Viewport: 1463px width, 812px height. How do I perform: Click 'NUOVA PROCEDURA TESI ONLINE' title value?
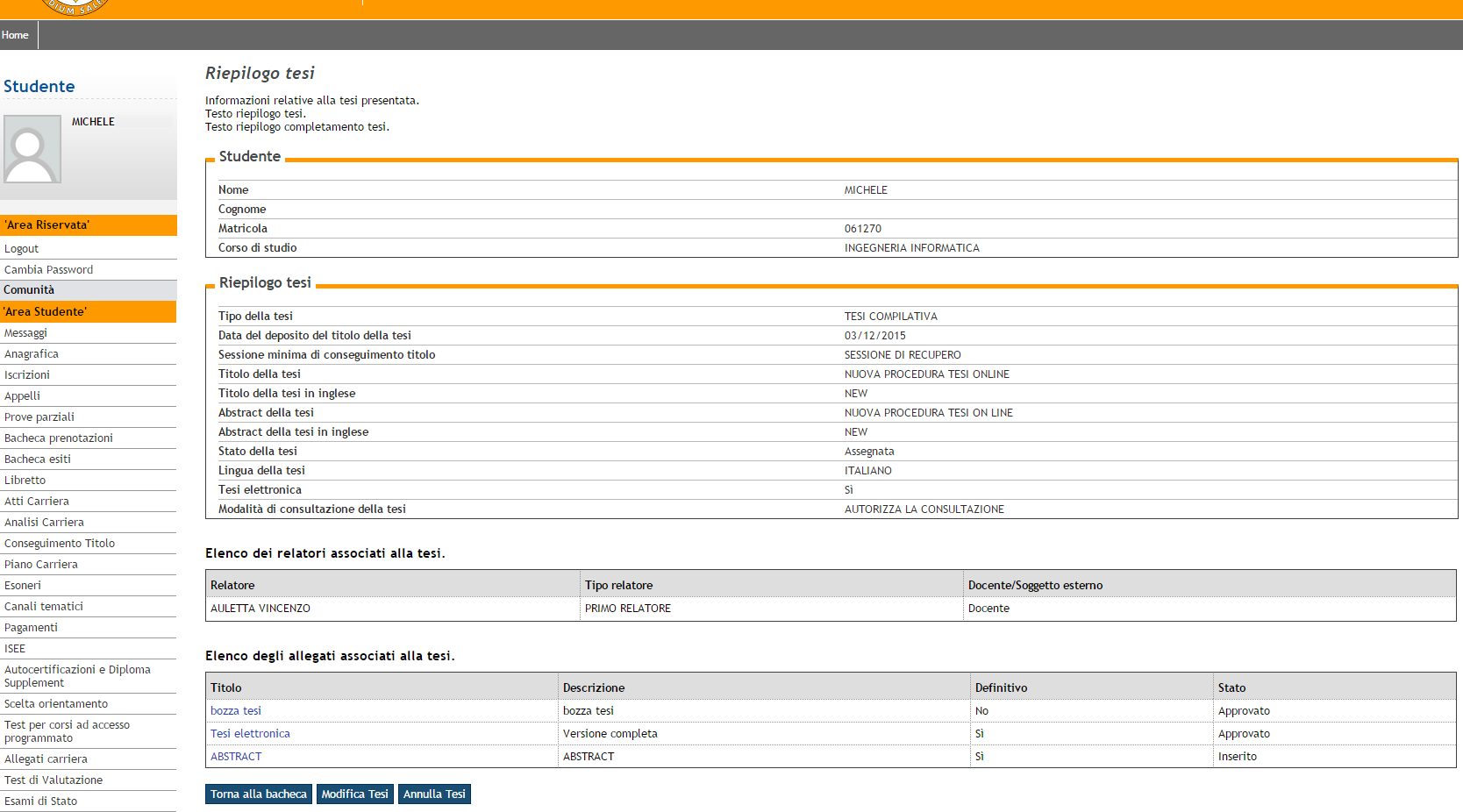[x=927, y=374]
